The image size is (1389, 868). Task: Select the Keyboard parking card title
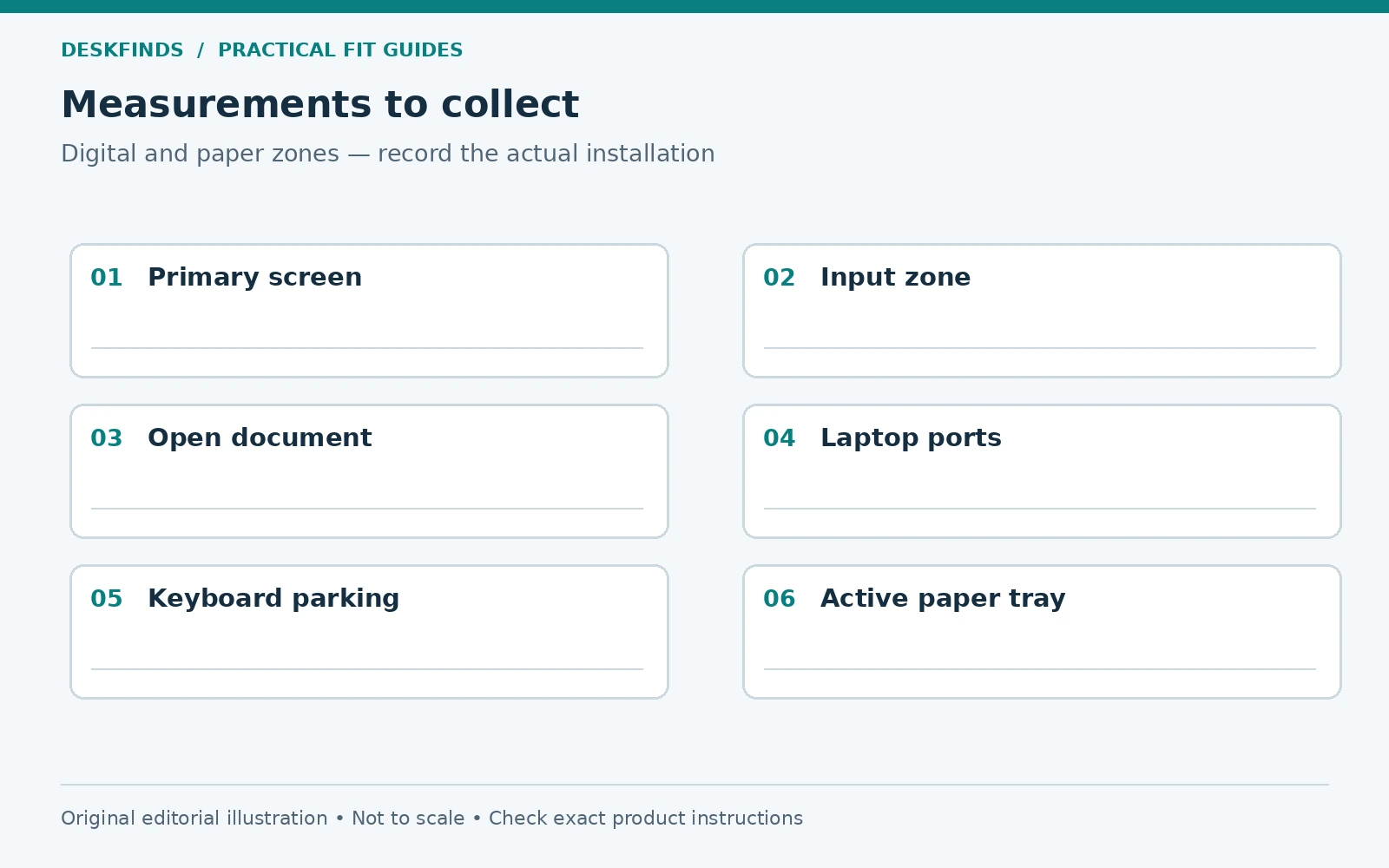pos(273,599)
